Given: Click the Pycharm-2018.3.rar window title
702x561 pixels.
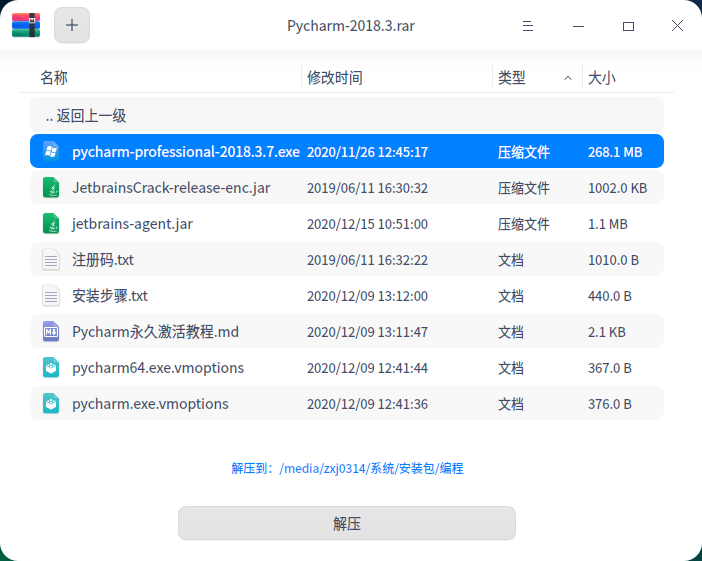Looking at the screenshot, I should pos(351,26).
